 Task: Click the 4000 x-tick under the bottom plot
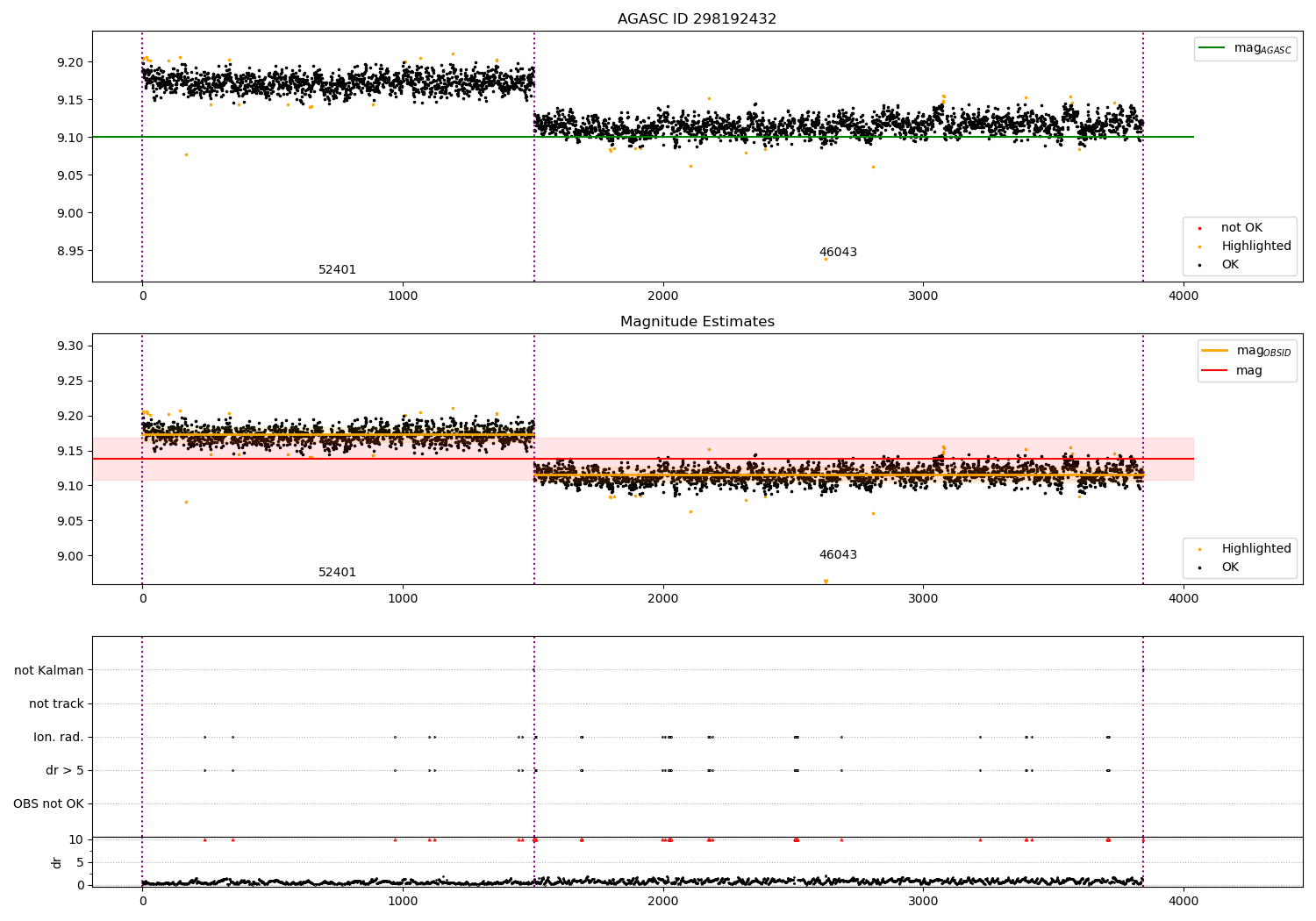pyautogui.click(x=1184, y=901)
